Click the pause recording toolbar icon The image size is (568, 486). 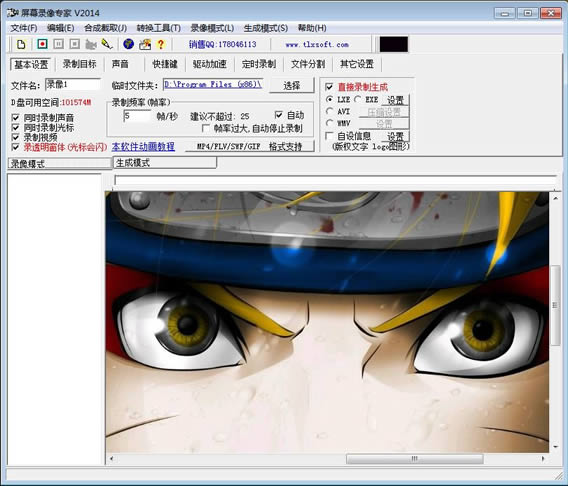(x=58, y=44)
